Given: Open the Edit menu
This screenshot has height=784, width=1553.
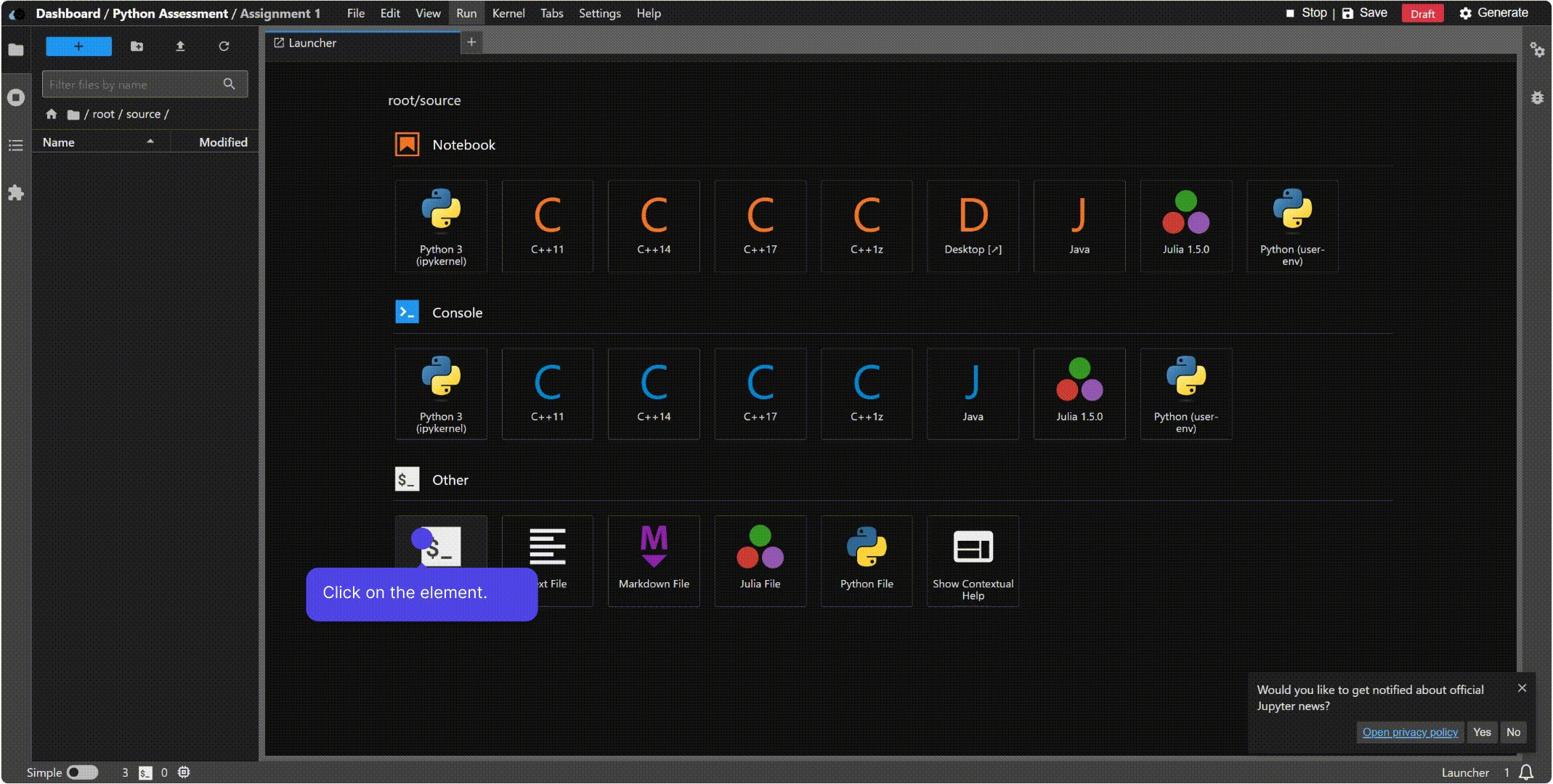Looking at the screenshot, I should click(x=390, y=13).
